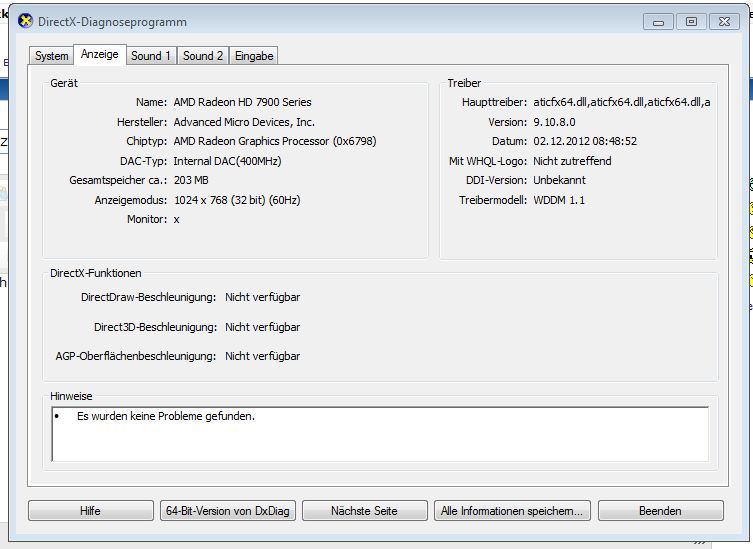Click the Monitor value 'x'
The width and height of the screenshot is (753, 549).
[x=177, y=220]
